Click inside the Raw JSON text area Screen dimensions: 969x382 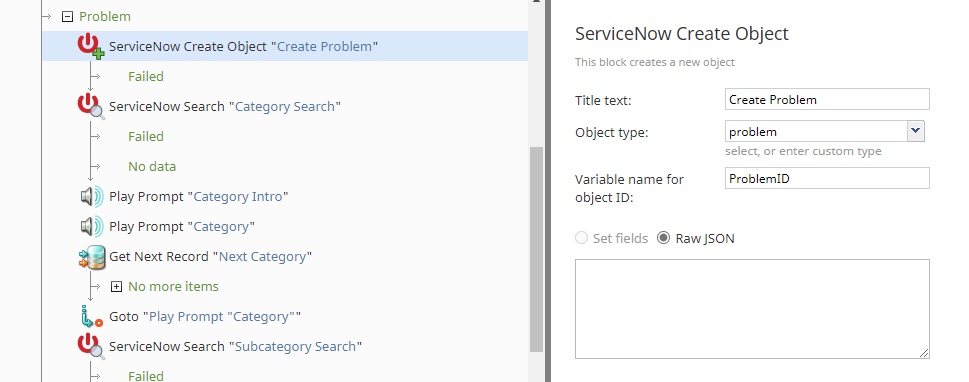tap(752, 309)
